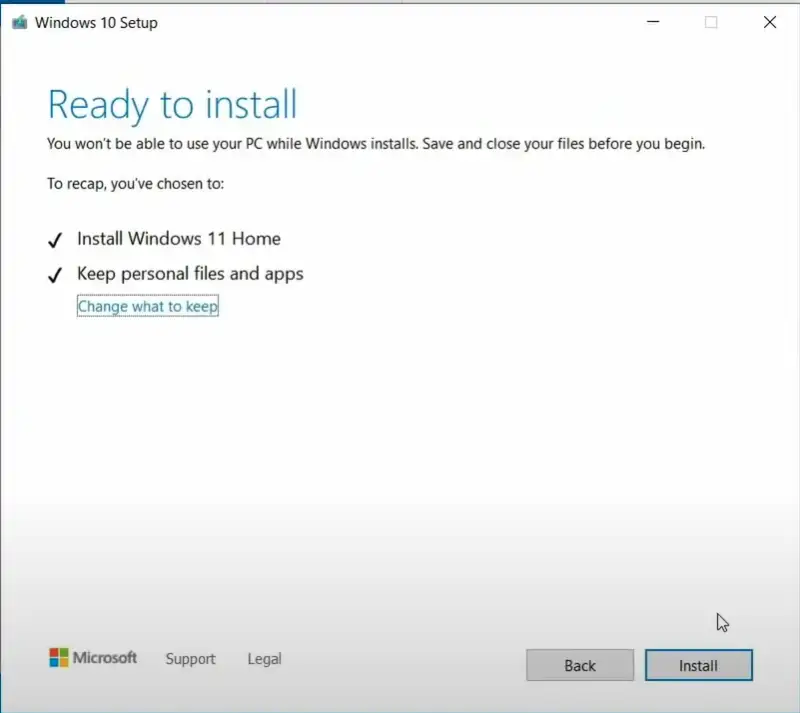Click the disabled maximize button
Viewport: 800px width, 713px height.
click(711, 22)
